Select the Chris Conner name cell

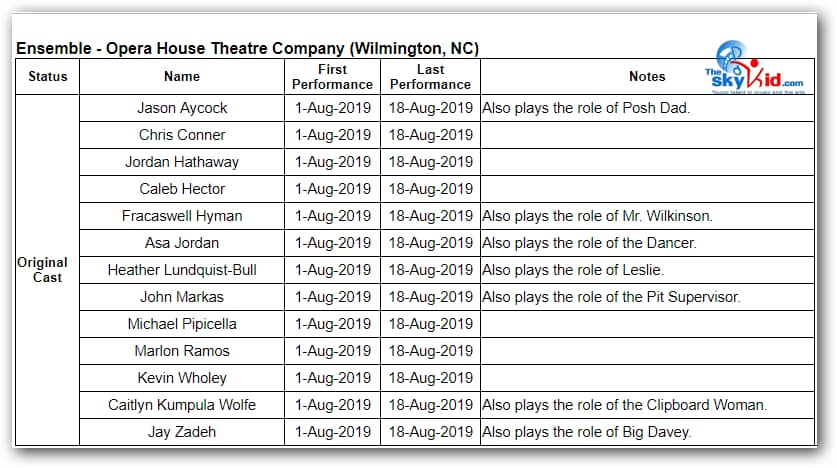(182, 135)
